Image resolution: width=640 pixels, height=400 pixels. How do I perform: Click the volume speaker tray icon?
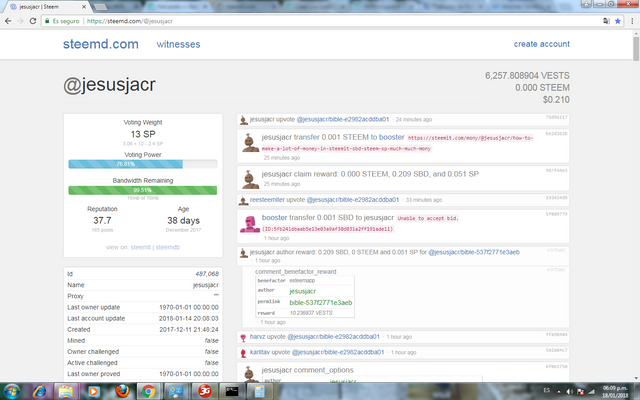pyautogui.click(x=570, y=392)
